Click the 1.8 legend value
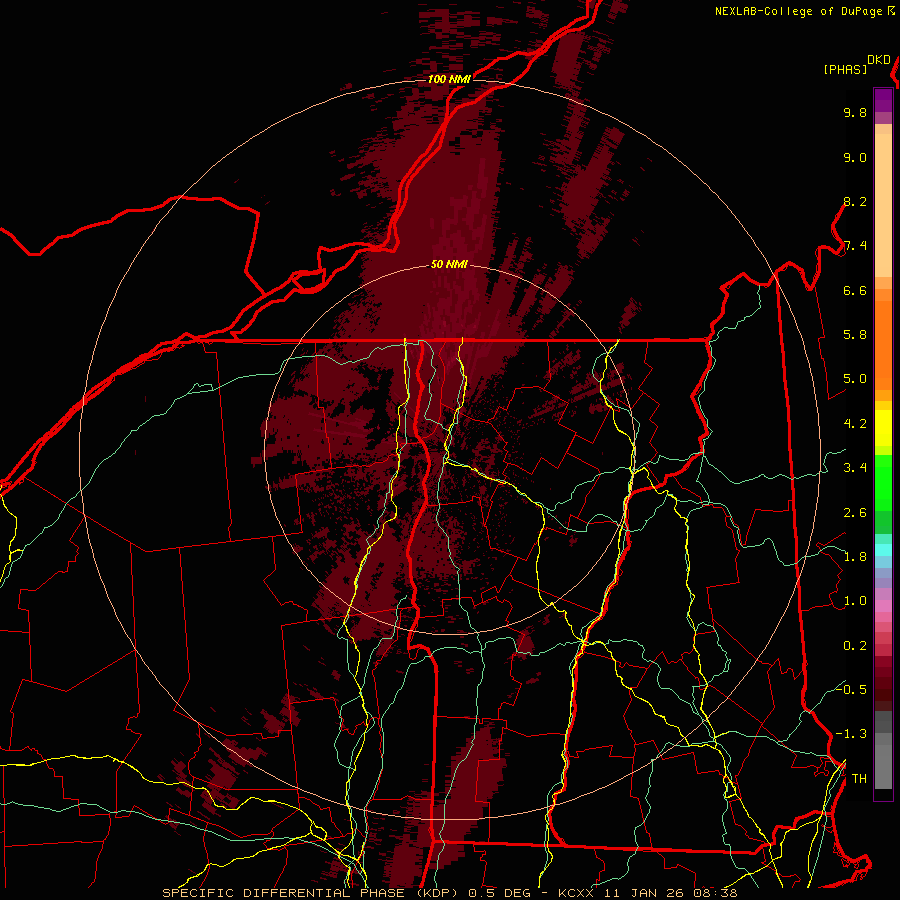 (x=855, y=557)
